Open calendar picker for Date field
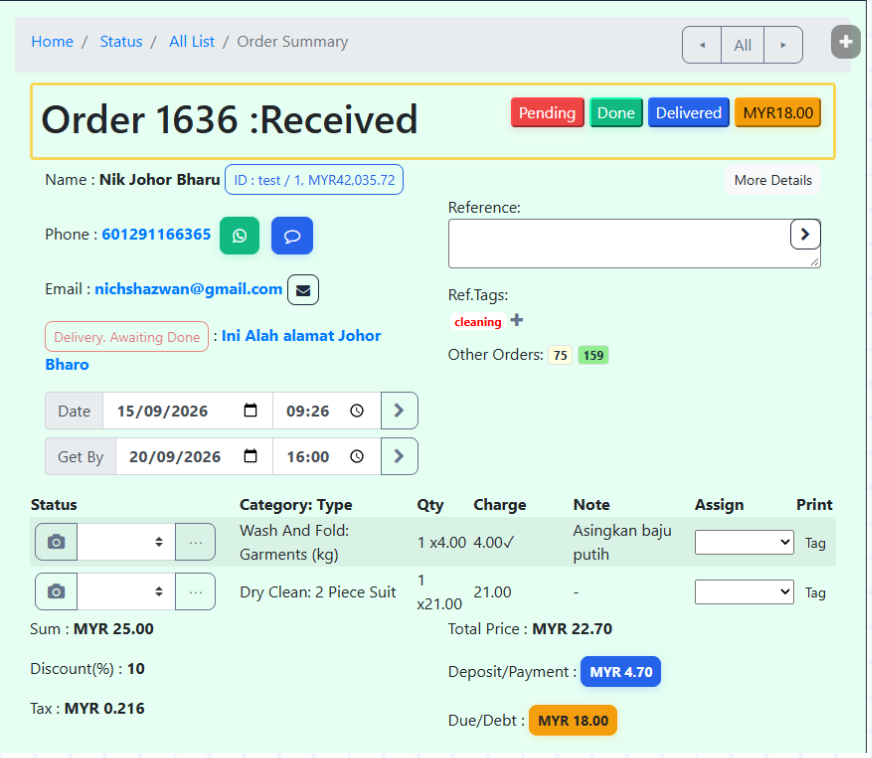The width and height of the screenshot is (872, 758). (250, 410)
